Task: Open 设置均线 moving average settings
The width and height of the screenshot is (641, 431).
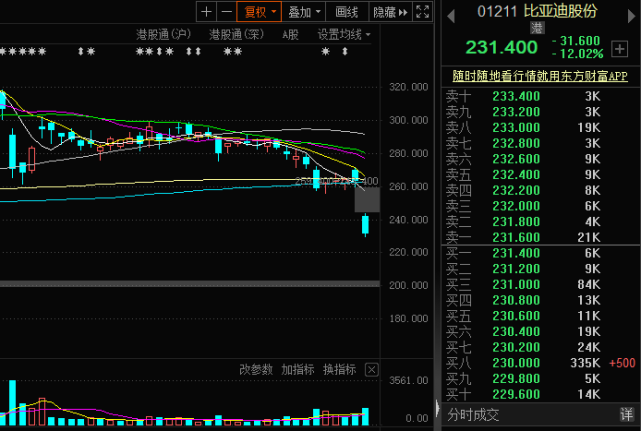Action: (x=343, y=34)
